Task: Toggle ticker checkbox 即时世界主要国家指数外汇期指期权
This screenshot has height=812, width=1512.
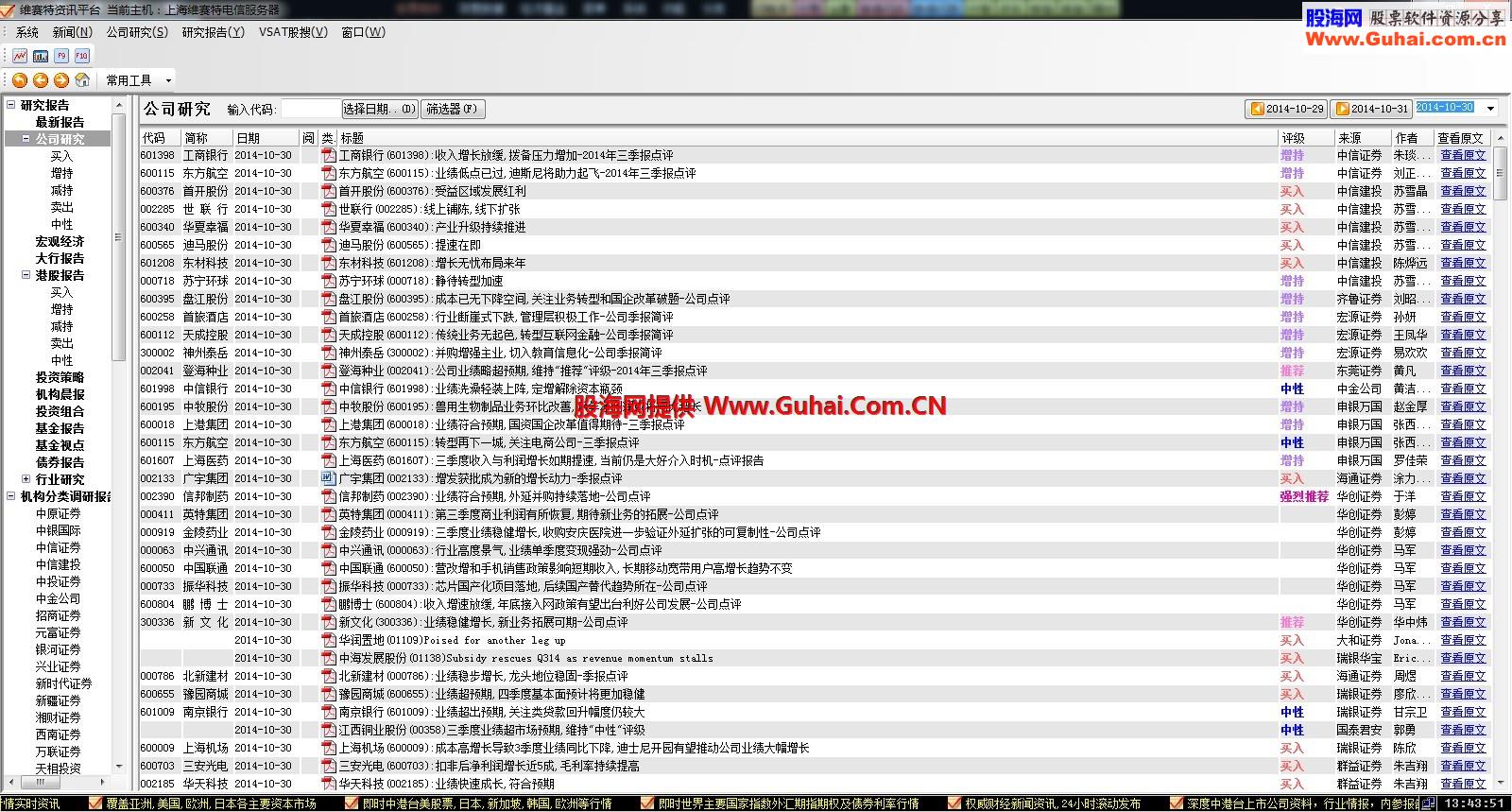Action: tap(647, 803)
